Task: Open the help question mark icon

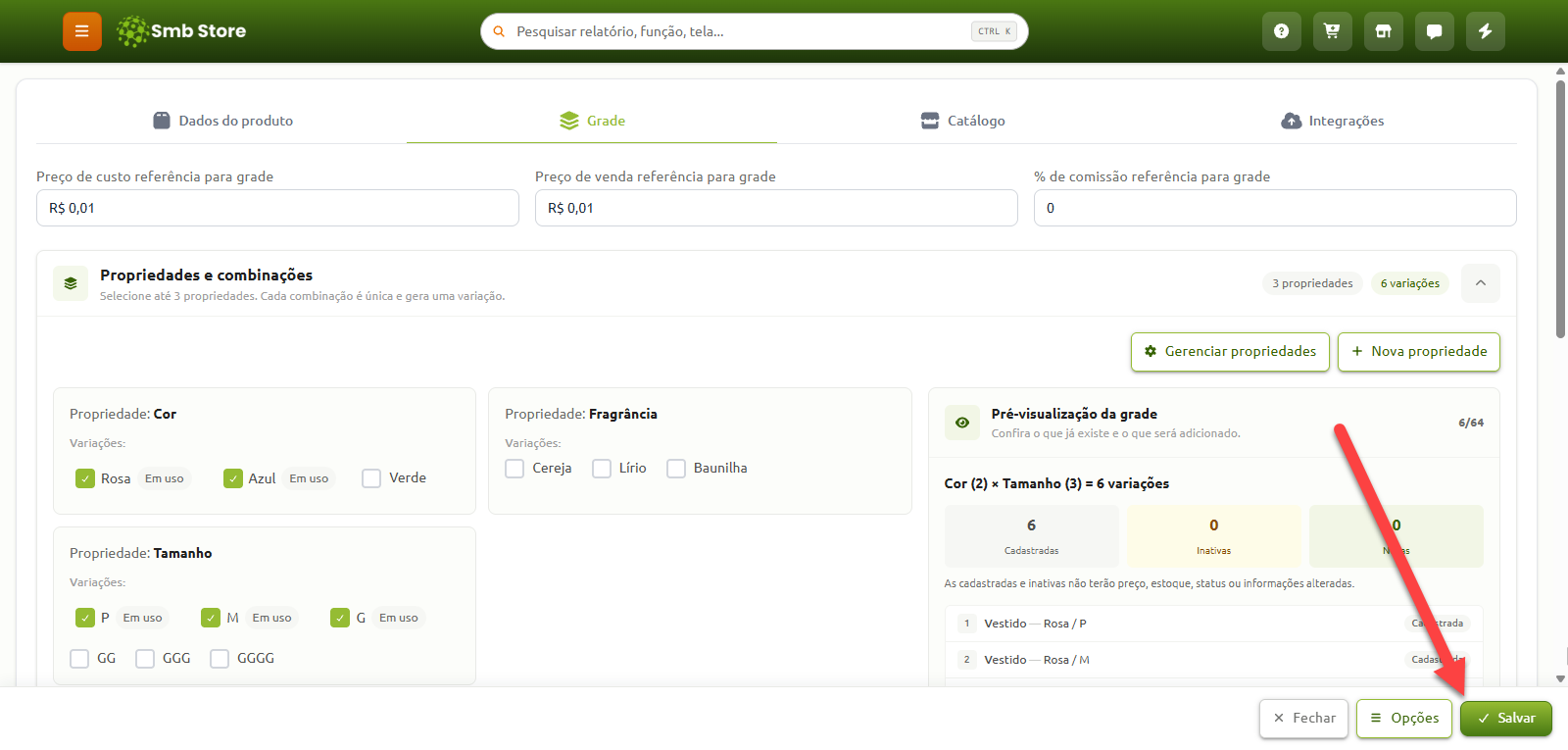Action: pyautogui.click(x=1281, y=31)
